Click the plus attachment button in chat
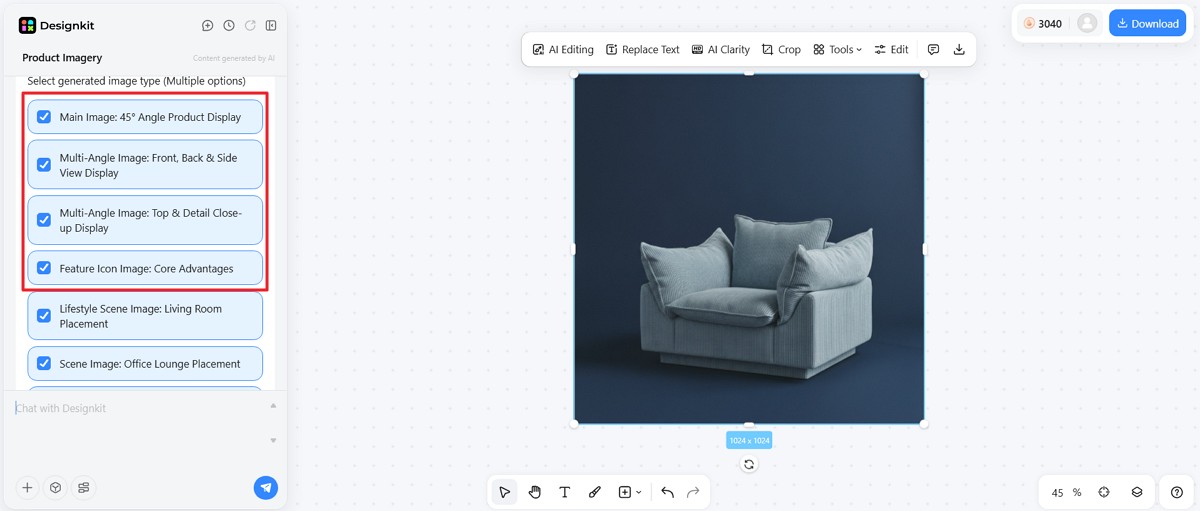This screenshot has height=511, width=1200. [x=27, y=488]
